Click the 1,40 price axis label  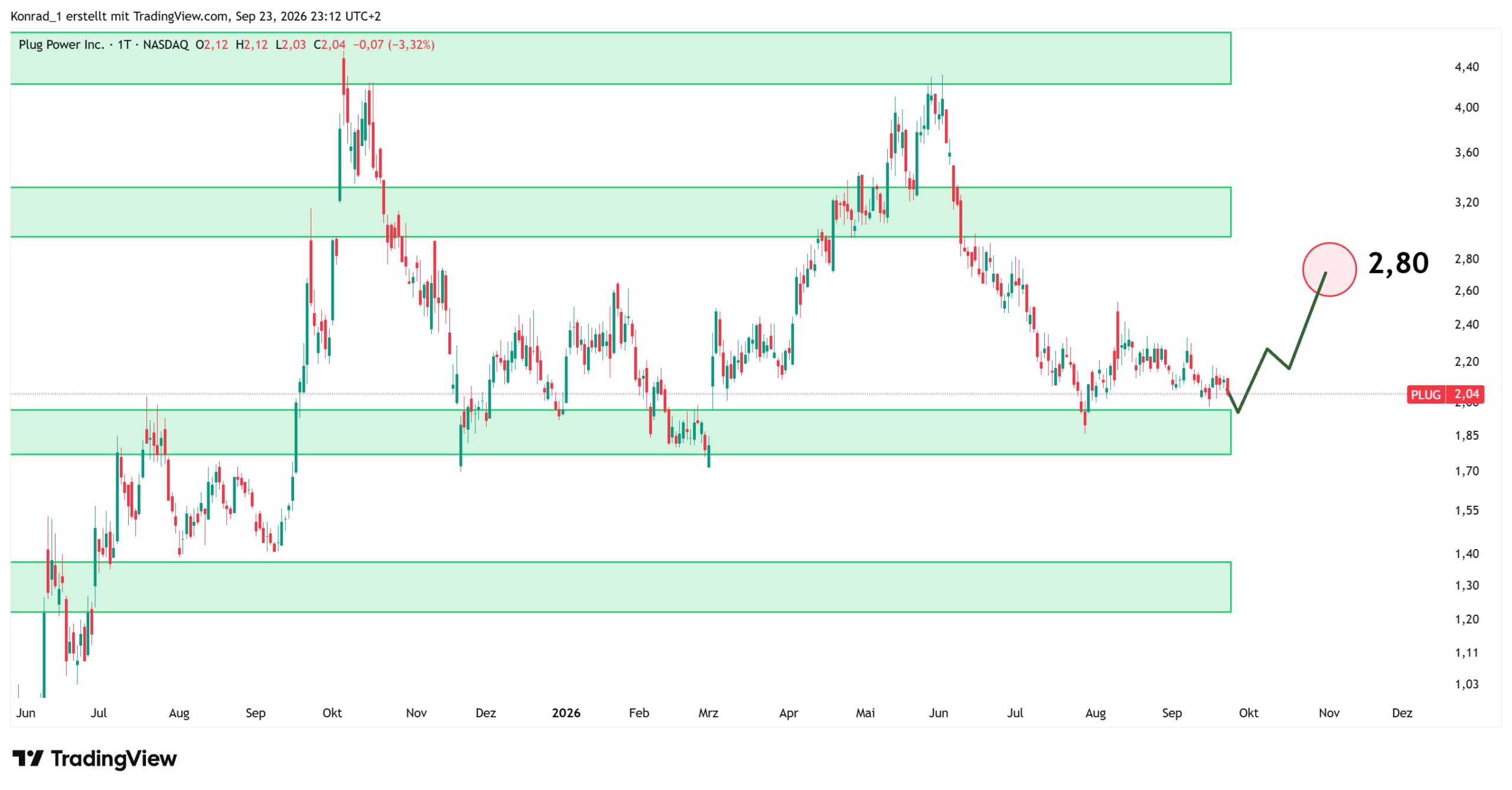(1466, 554)
